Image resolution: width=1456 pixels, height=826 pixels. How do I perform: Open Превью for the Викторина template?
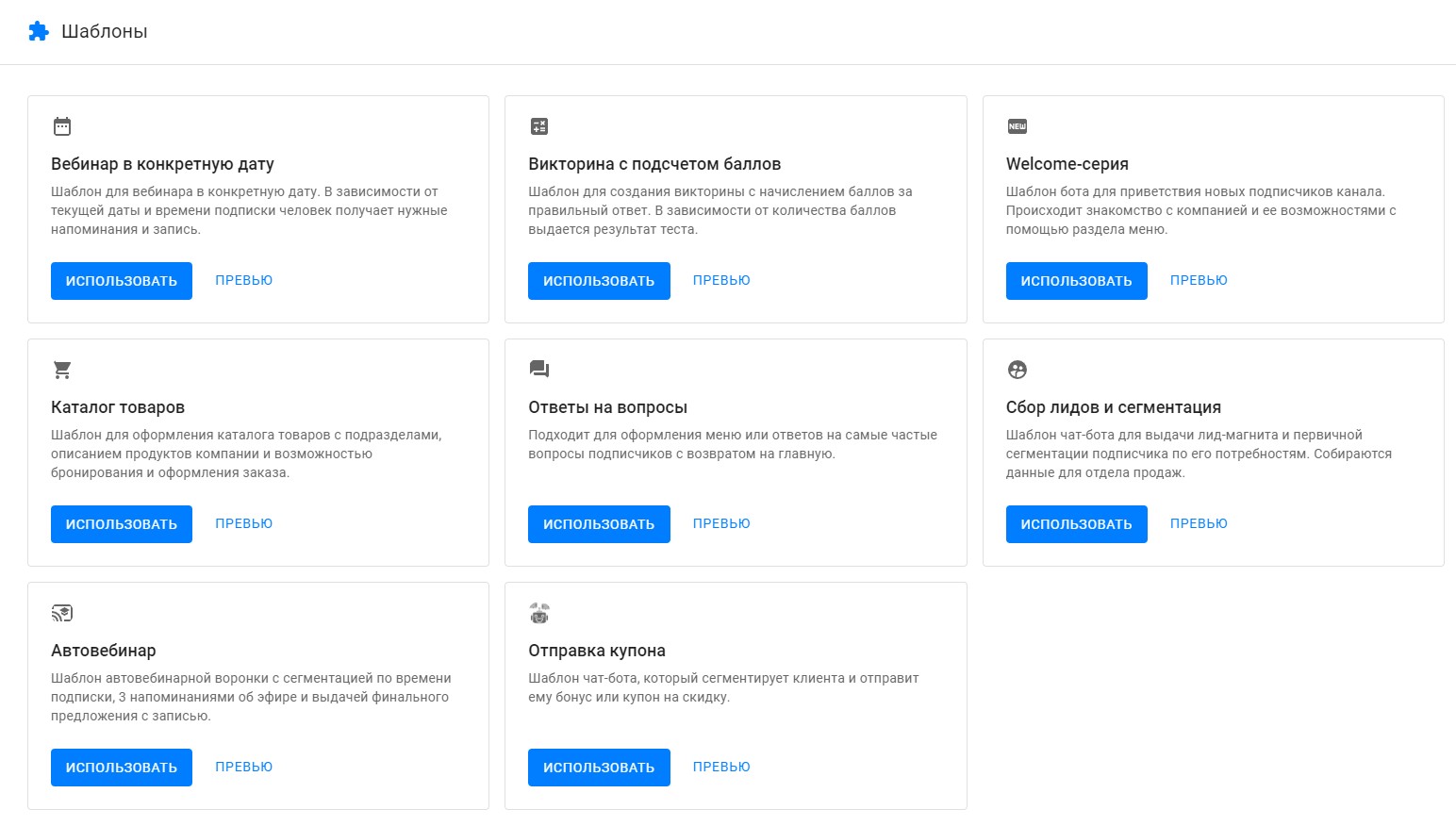721,280
